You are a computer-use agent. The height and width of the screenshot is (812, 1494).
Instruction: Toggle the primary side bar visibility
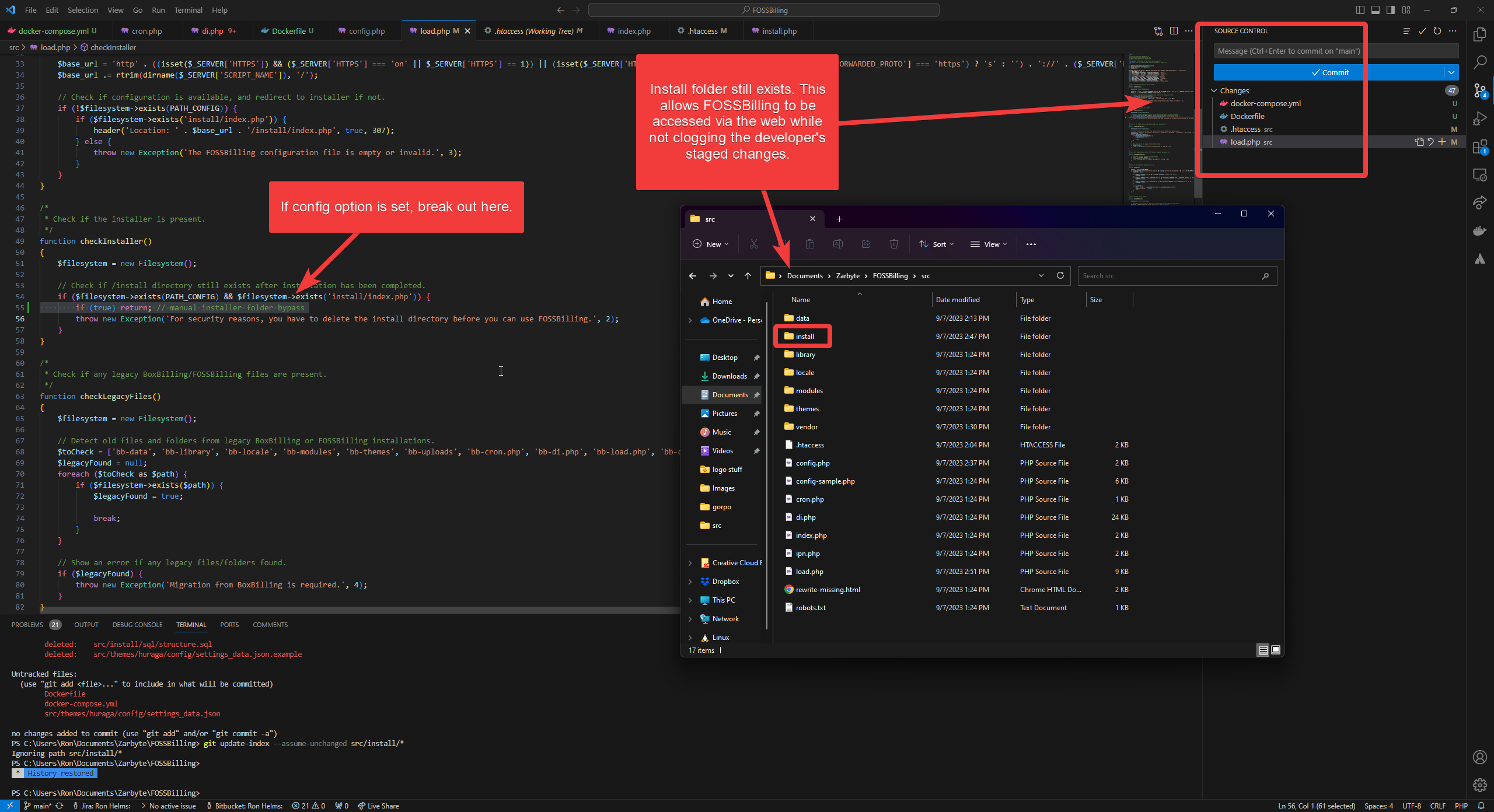point(1360,10)
